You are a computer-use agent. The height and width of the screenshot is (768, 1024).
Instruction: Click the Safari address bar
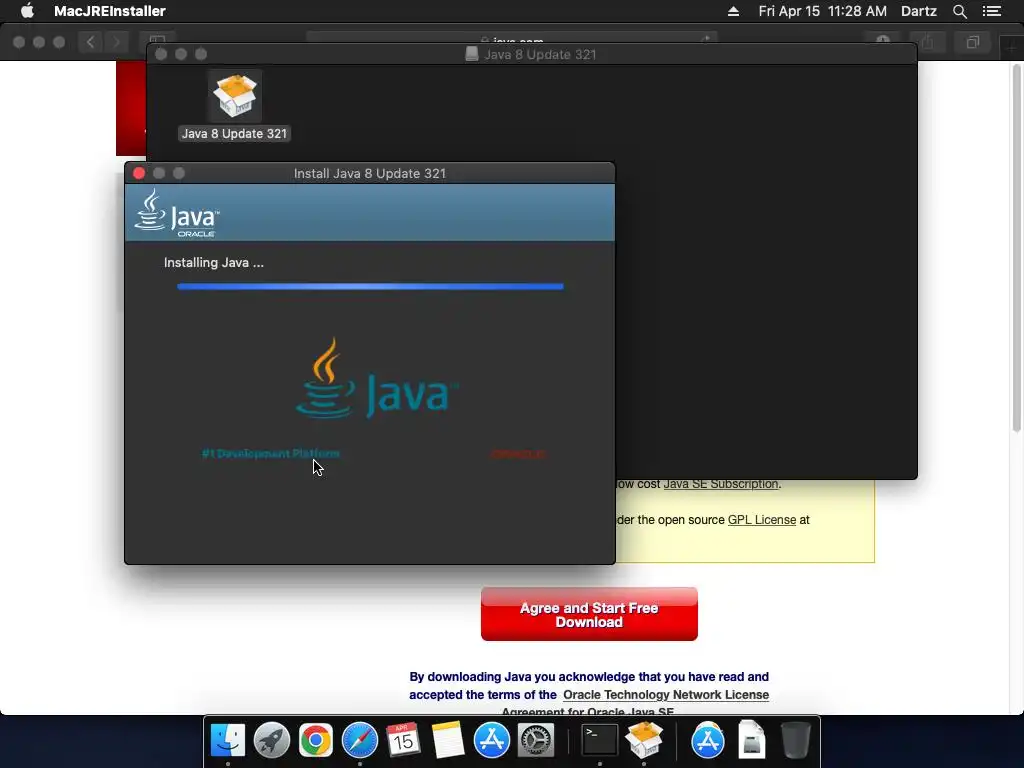(512, 38)
